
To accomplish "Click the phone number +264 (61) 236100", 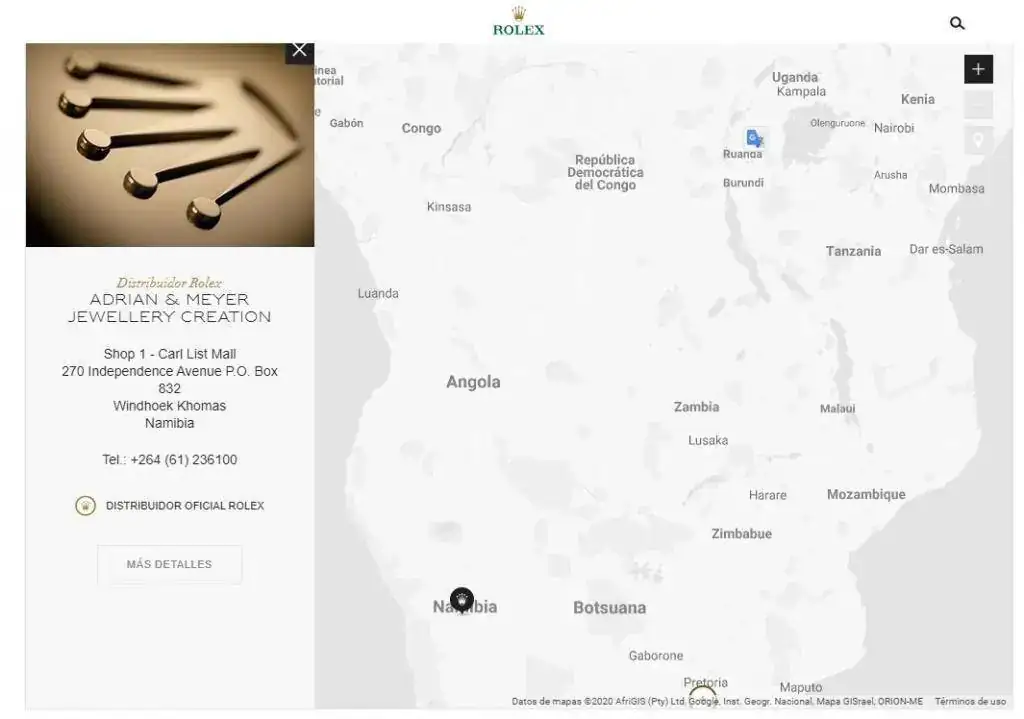I will pos(184,460).
